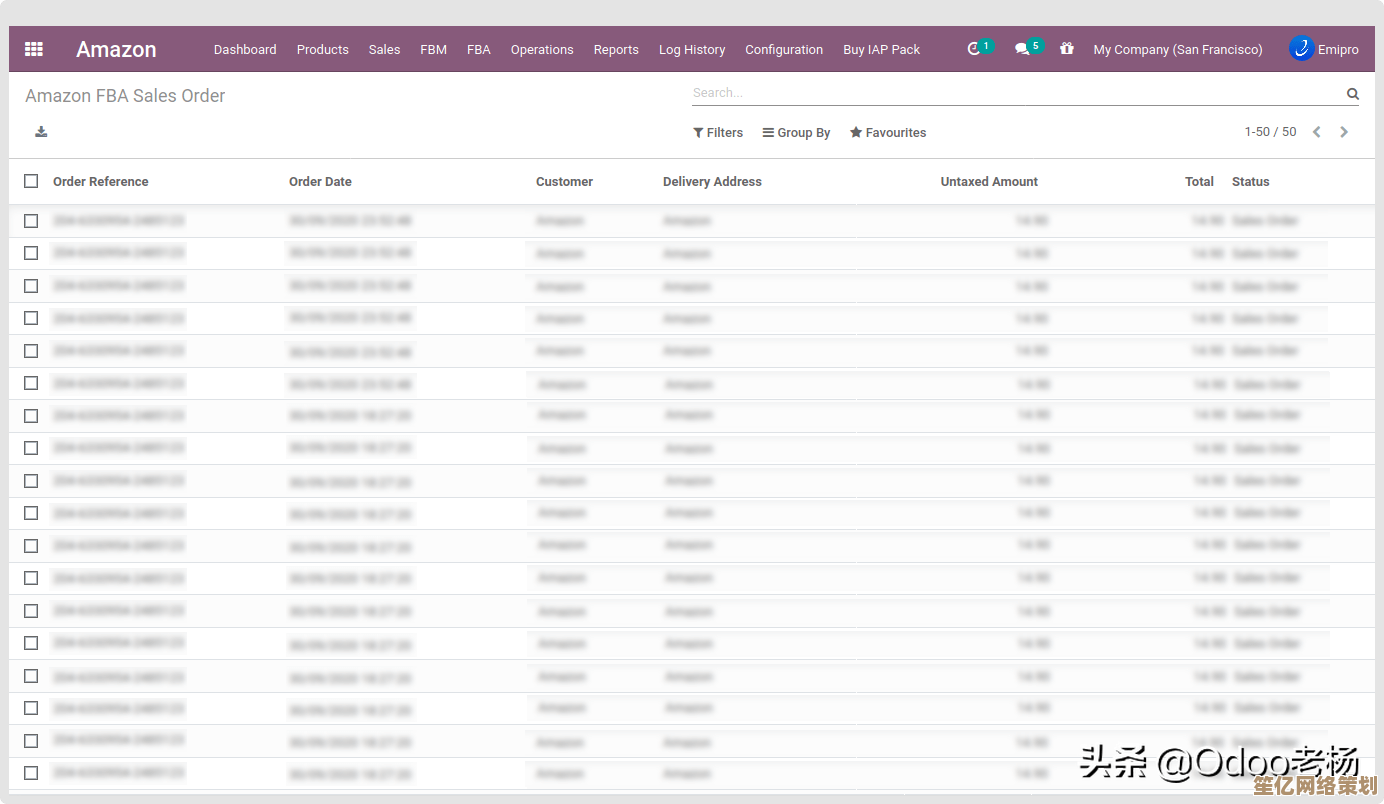Click the Amazon app title

pos(116,49)
